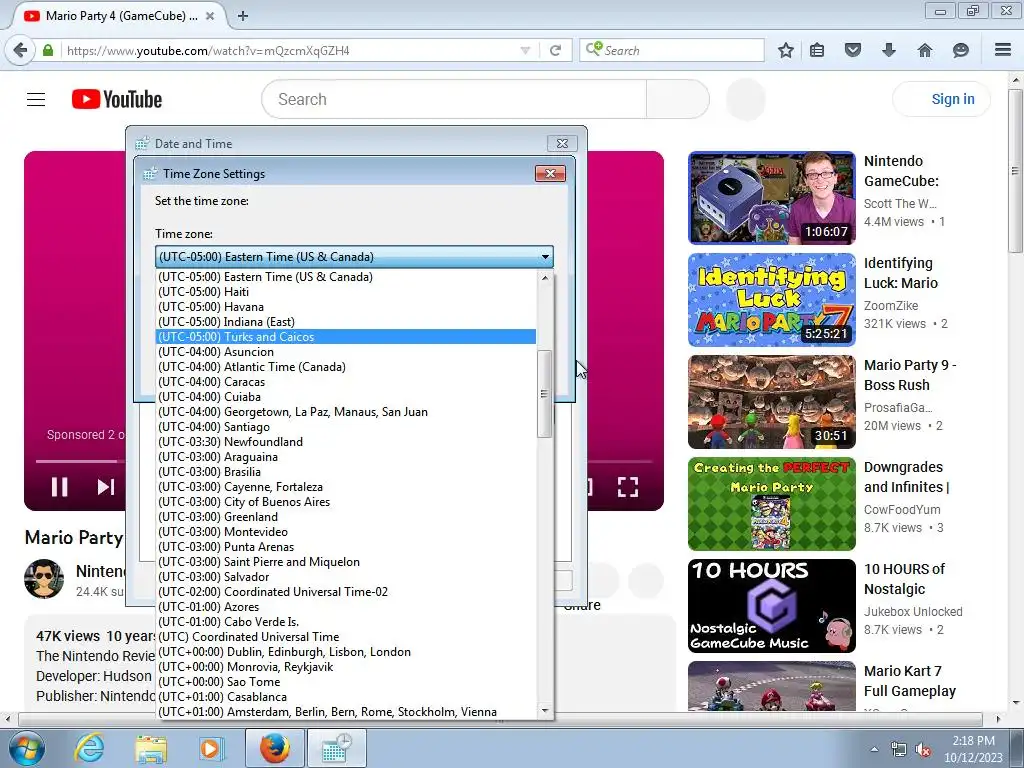The height and width of the screenshot is (768, 1024).
Task: Click the muted volume tray icon
Action: pyautogui.click(x=923, y=750)
